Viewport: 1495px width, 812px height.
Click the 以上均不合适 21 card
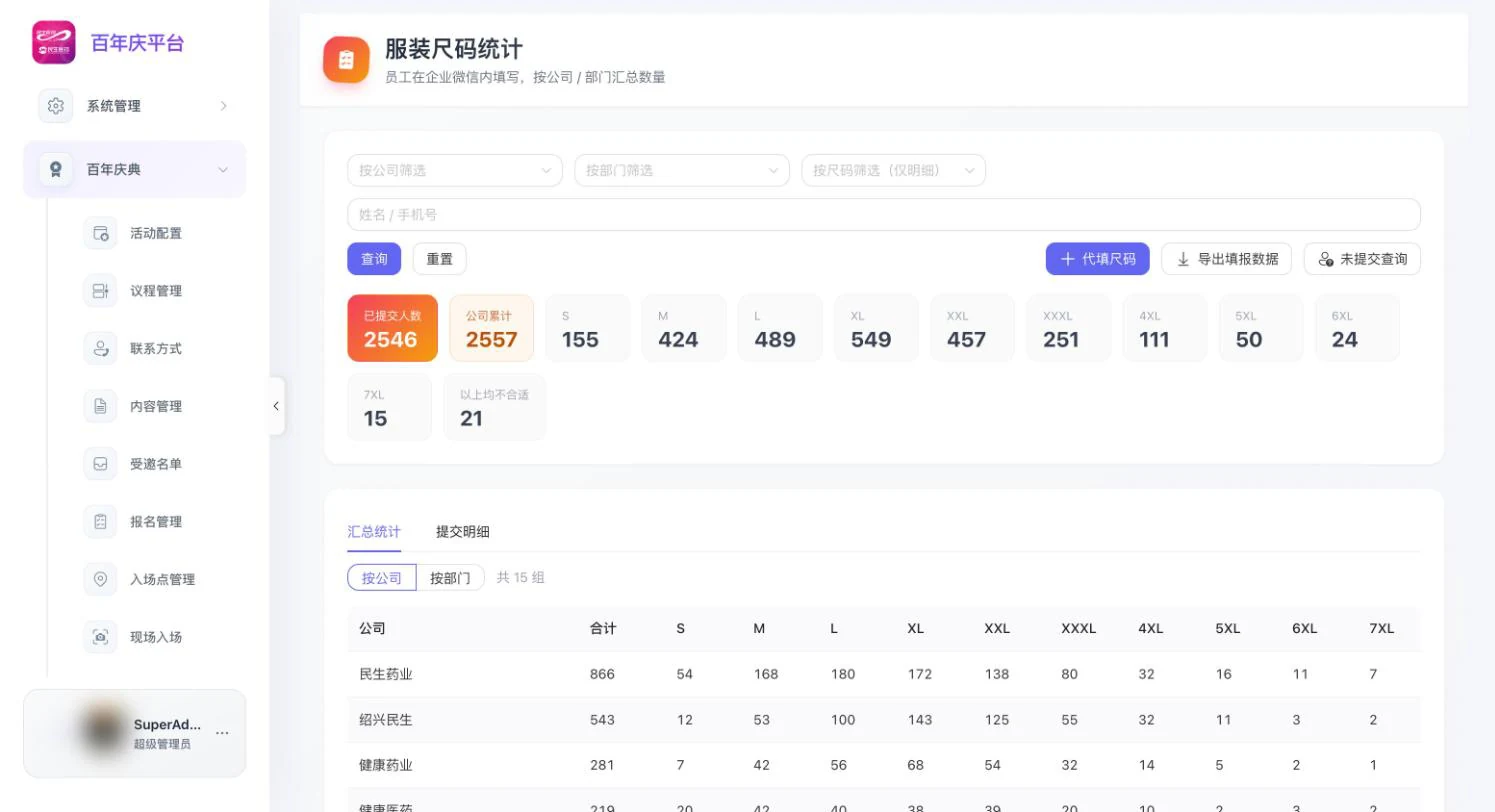click(x=495, y=407)
